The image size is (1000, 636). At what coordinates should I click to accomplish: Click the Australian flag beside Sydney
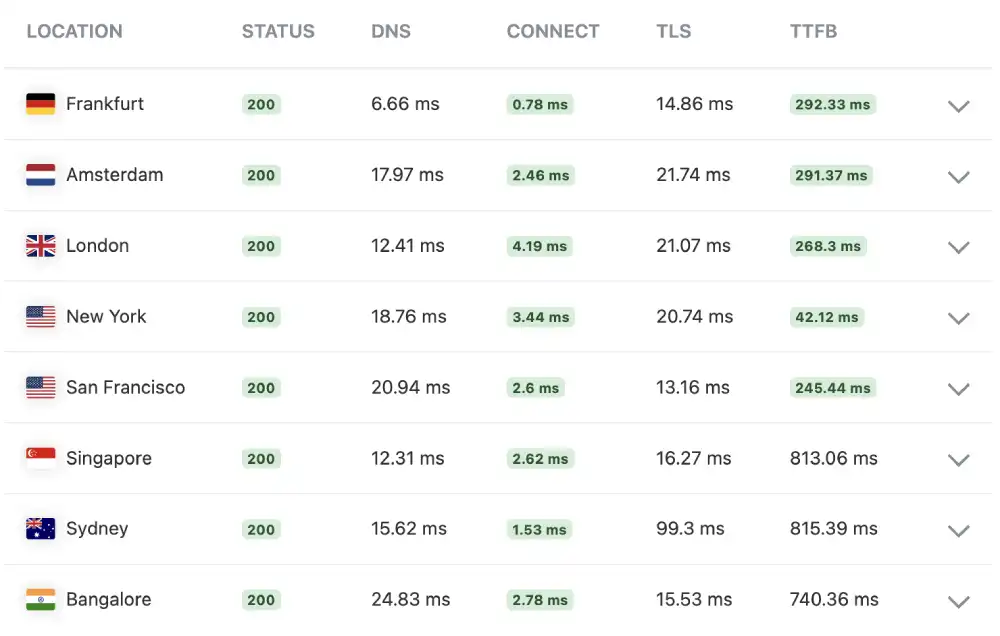[x=40, y=529]
